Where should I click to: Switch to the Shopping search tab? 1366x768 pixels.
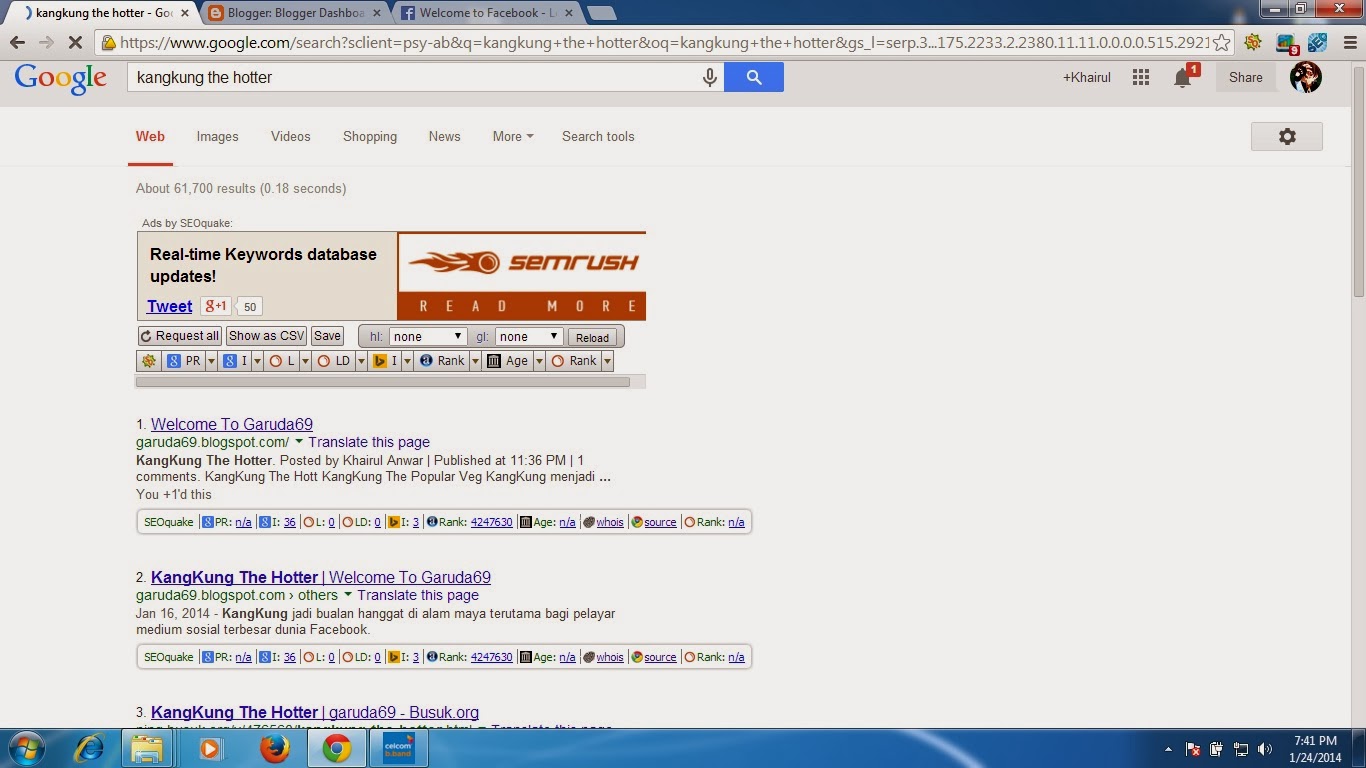(370, 137)
